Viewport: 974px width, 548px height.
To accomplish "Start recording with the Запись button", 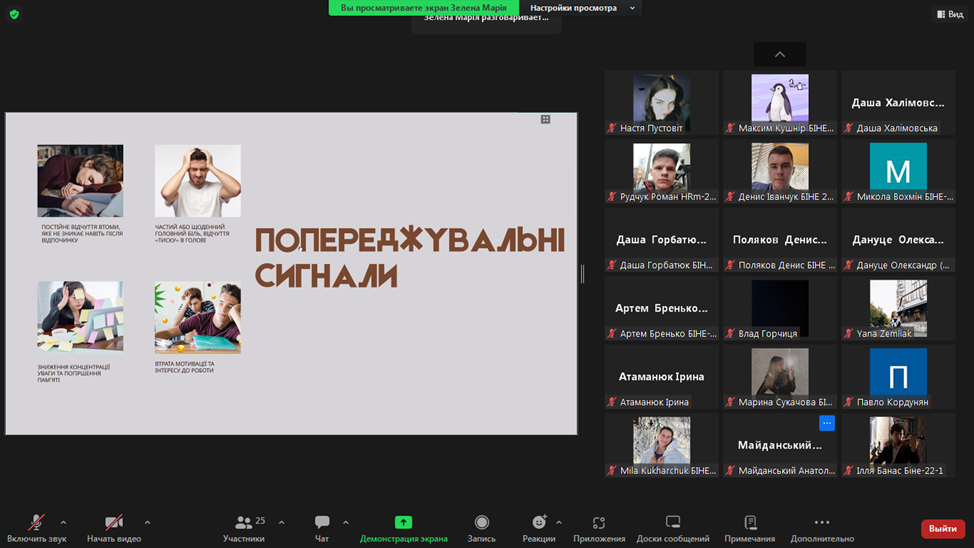I will point(481,523).
